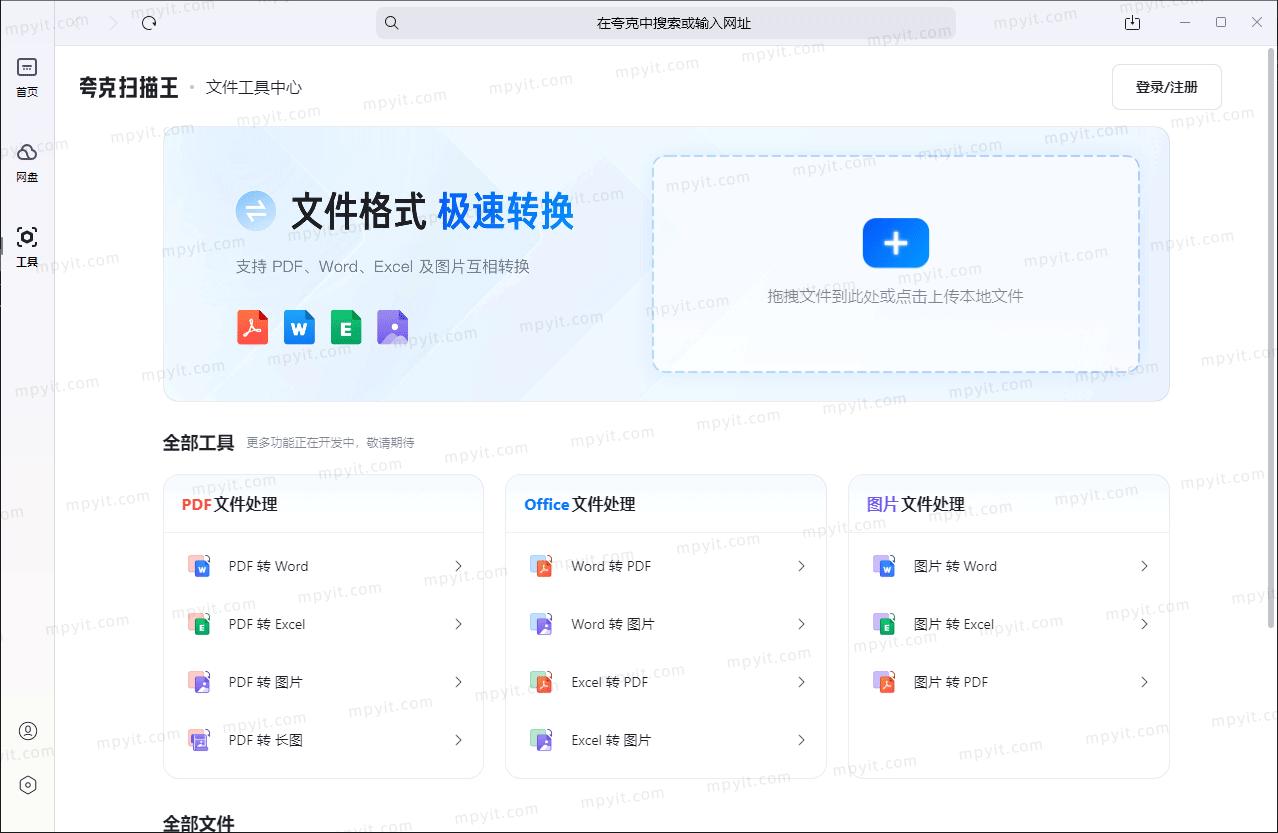Open 网盘 cloud drive from the sidebar
This screenshot has height=833, width=1278.
point(27,153)
